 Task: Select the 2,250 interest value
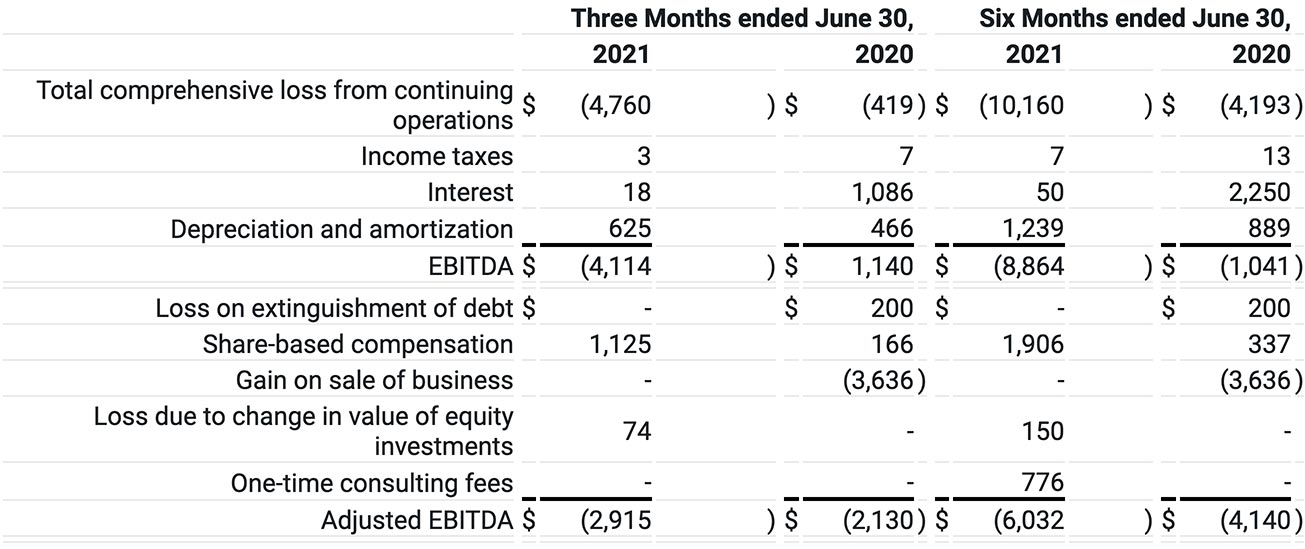1256,192
